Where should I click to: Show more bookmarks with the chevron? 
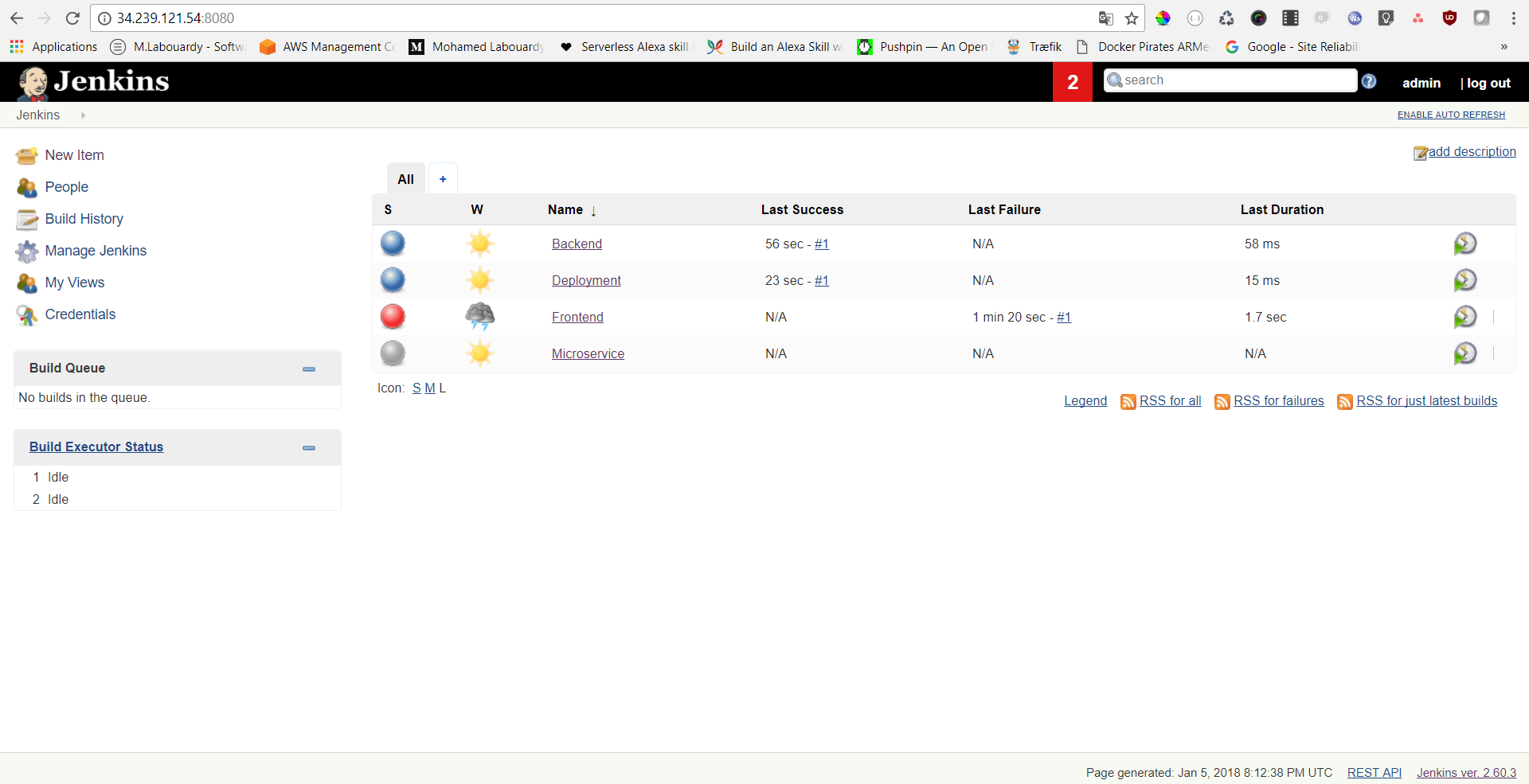(x=1504, y=47)
